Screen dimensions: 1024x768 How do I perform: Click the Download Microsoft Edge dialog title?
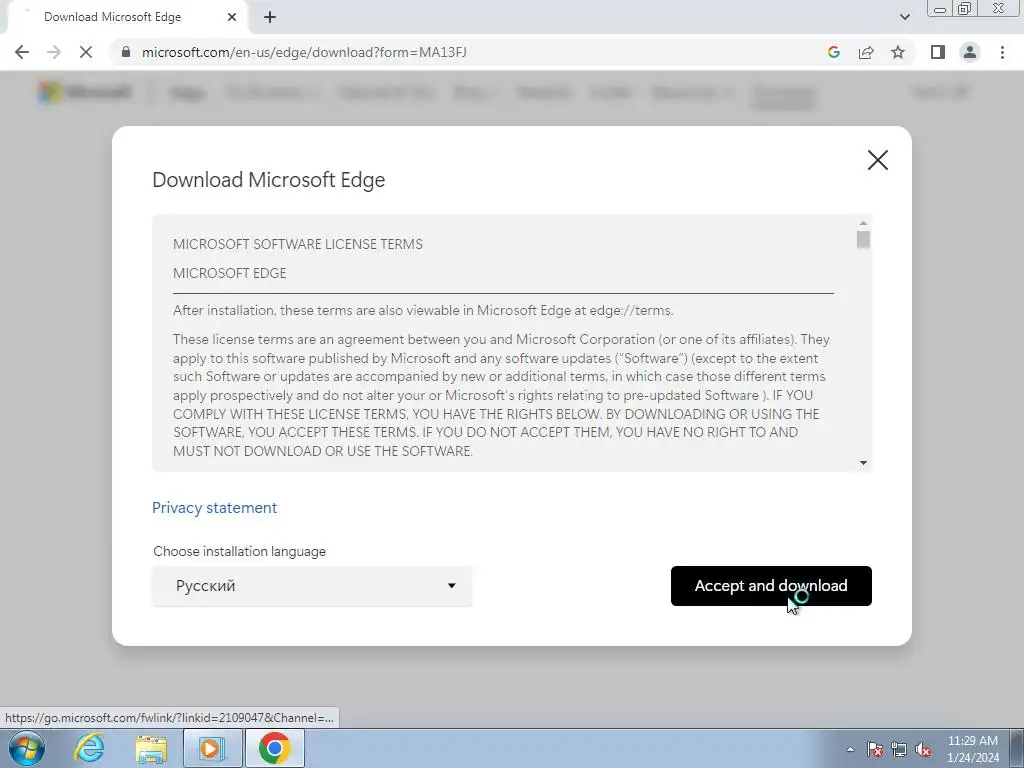(x=268, y=180)
